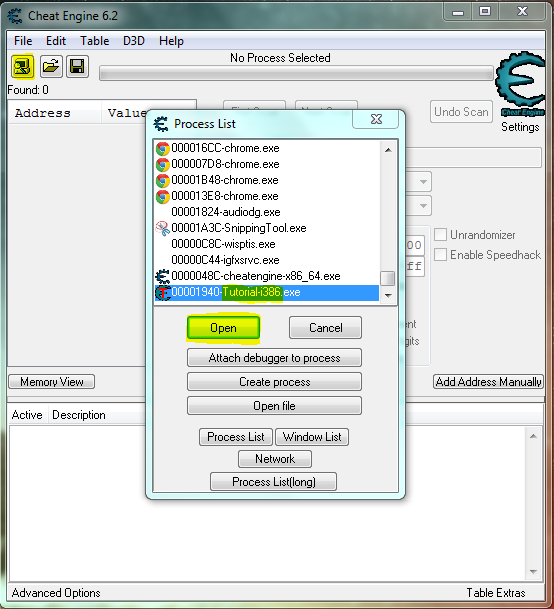Viewport: 554px width, 609px height.
Task: Click the open process computer icon
Action: pos(23,66)
